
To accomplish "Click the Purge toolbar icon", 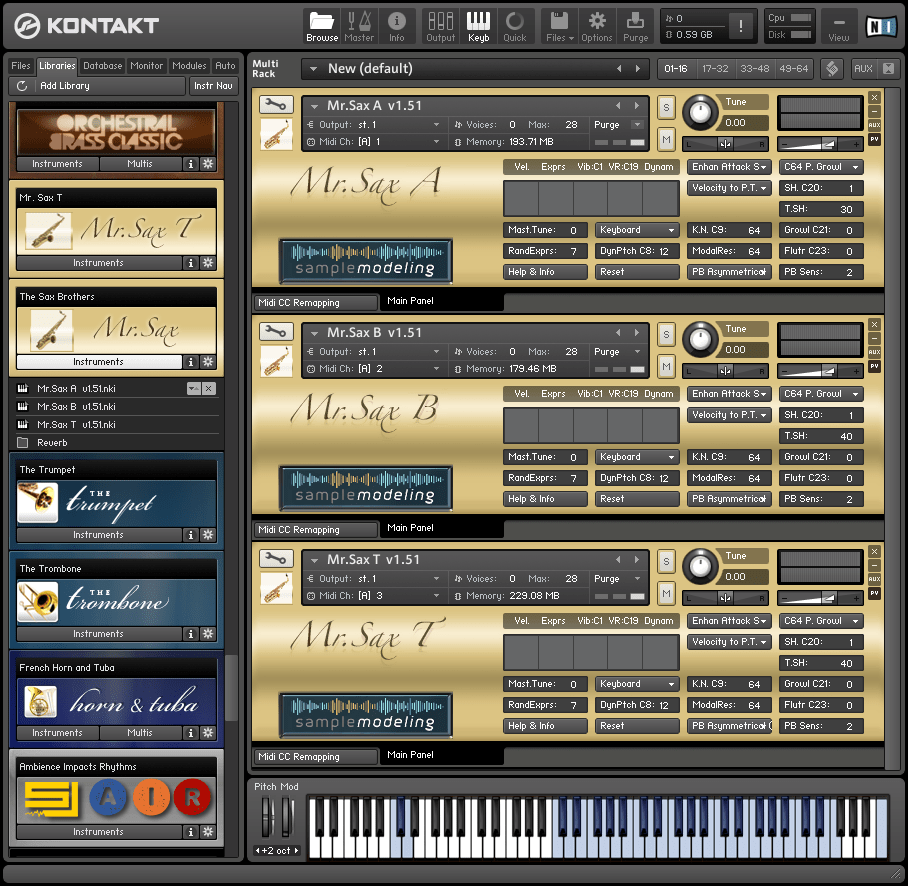I will click(x=635, y=27).
